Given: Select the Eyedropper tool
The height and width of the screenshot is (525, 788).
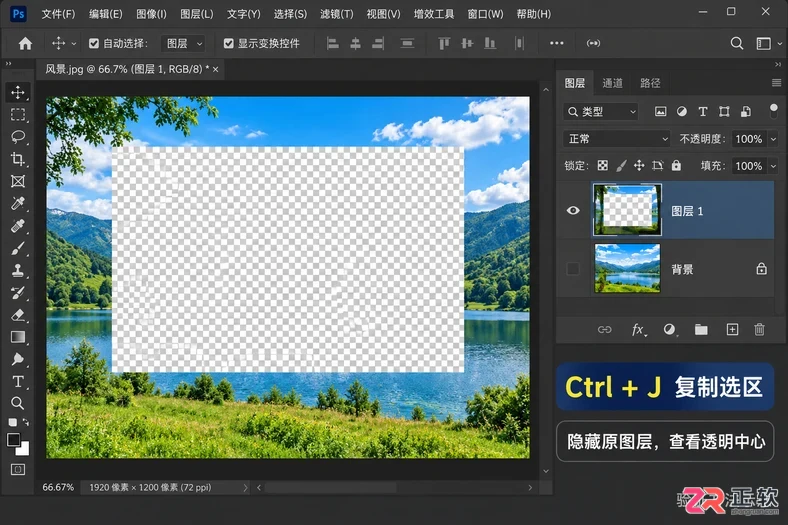Looking at the screenshot, I should pyautogui.click(x=18, y=203).
